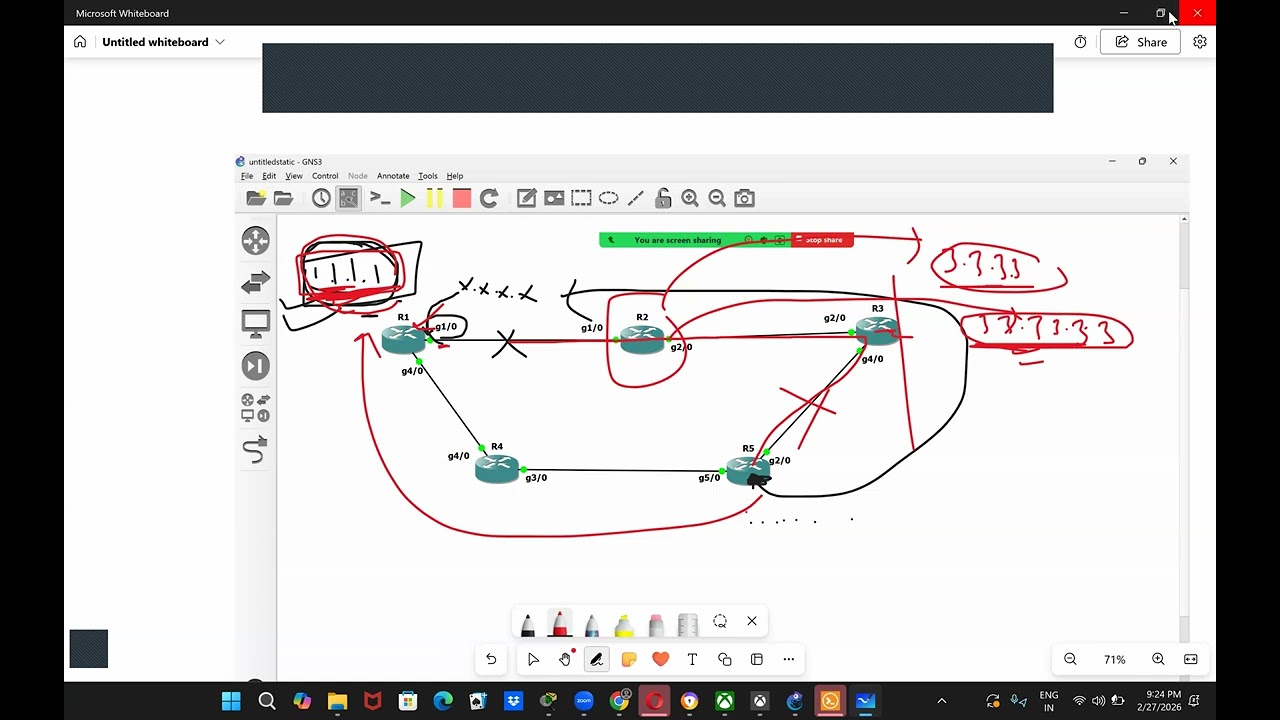Toggle GNS3 lock items padlock
This screenshot has height=720, width=1280.
[x=663, y=198]
